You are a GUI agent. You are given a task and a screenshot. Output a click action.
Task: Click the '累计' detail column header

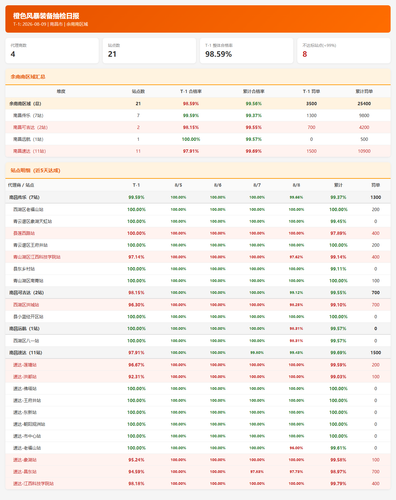338,185
